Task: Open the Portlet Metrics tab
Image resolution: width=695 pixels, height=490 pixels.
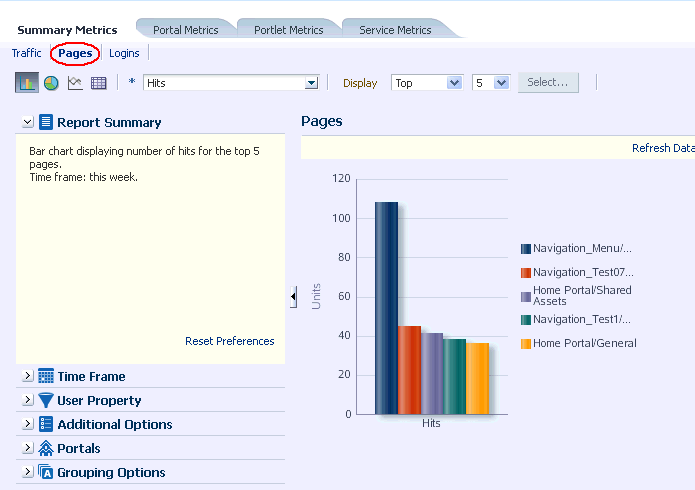Action: pos(289,30)
